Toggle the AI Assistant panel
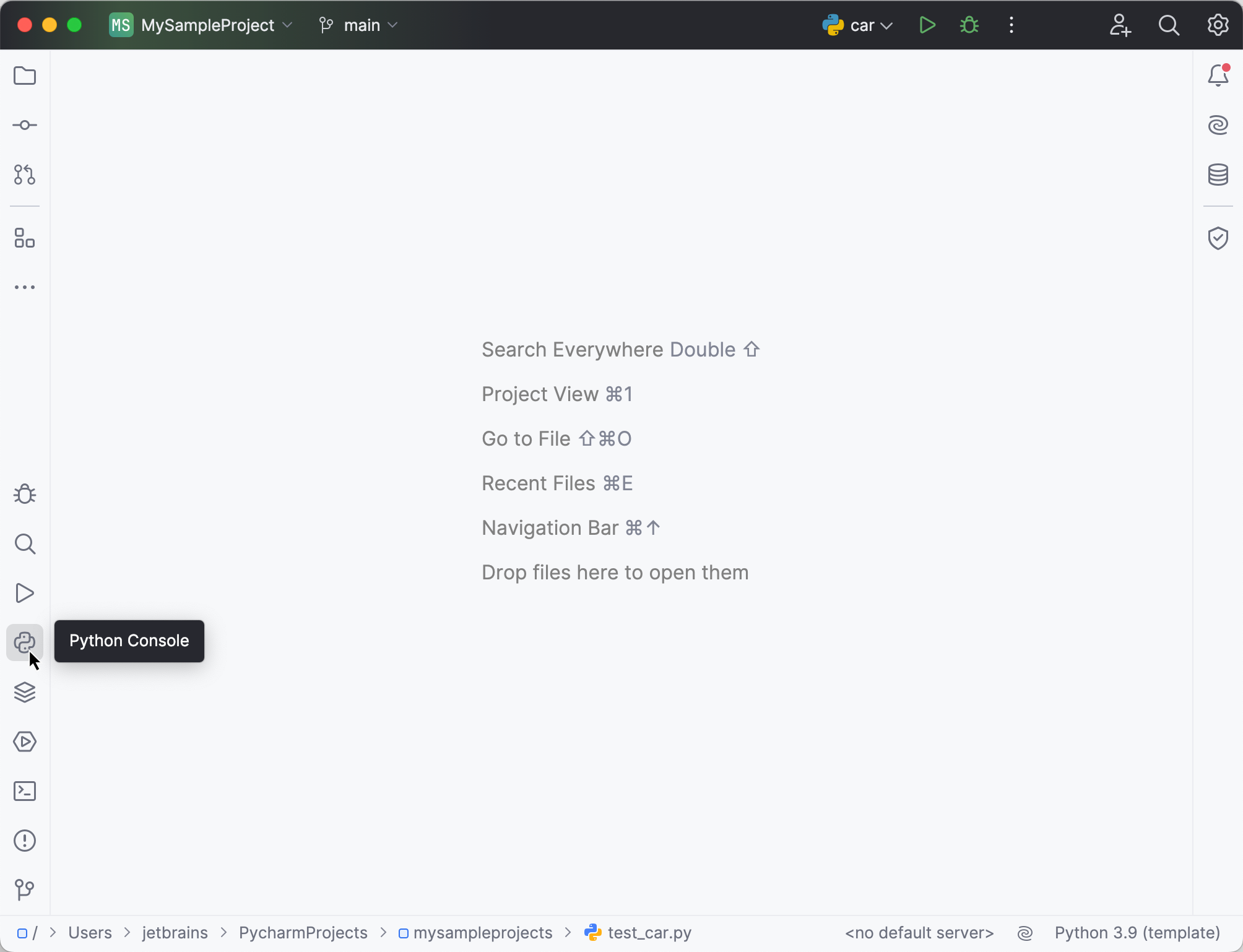The height and width of the screenshot is (952, 1243). point(1219,124)
